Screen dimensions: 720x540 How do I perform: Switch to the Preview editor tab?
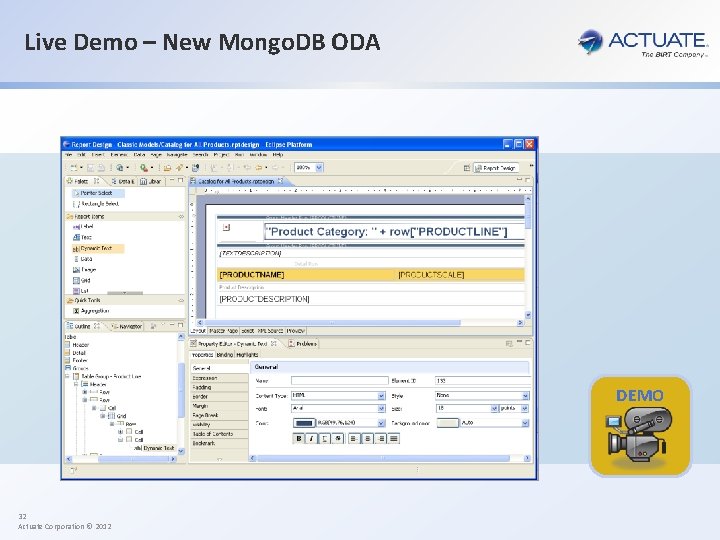(295, 331)
